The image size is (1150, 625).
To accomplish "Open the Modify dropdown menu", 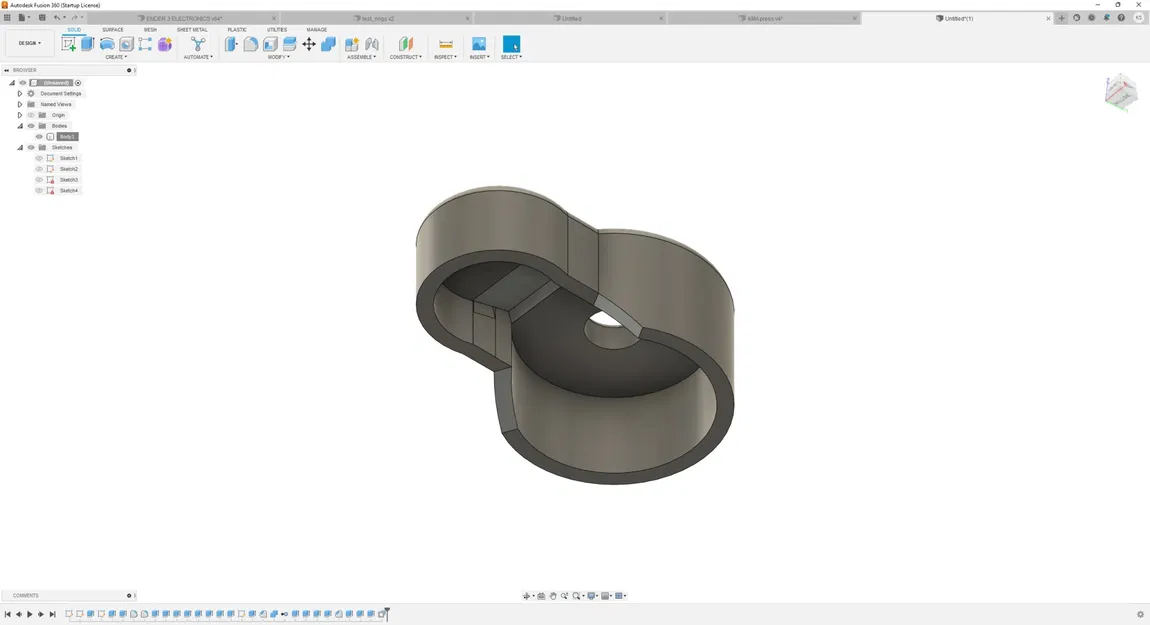I will [279, 56].
